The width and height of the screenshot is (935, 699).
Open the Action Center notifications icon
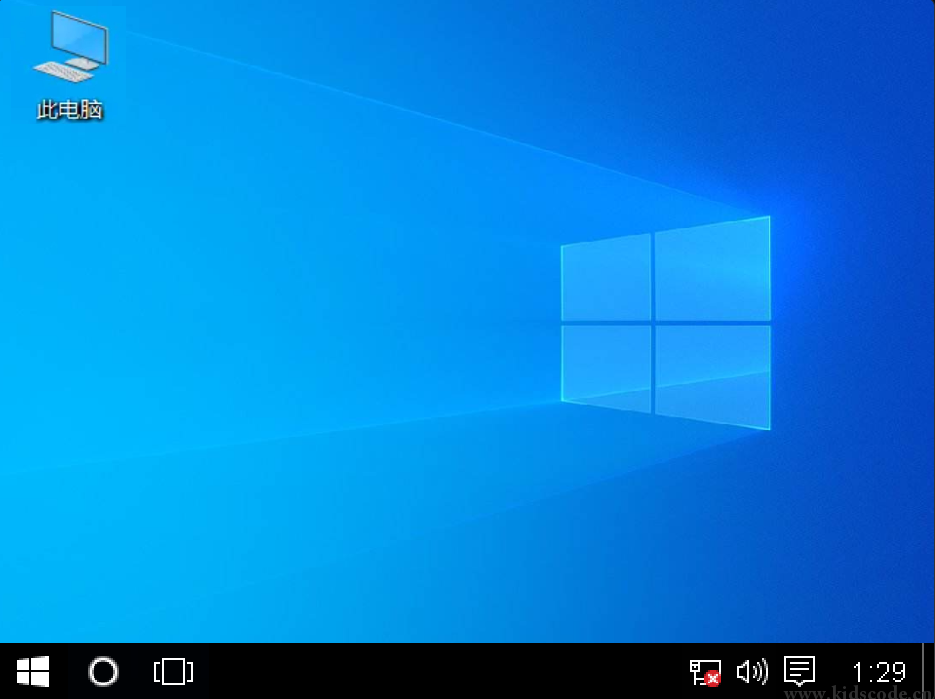[799, 671]
